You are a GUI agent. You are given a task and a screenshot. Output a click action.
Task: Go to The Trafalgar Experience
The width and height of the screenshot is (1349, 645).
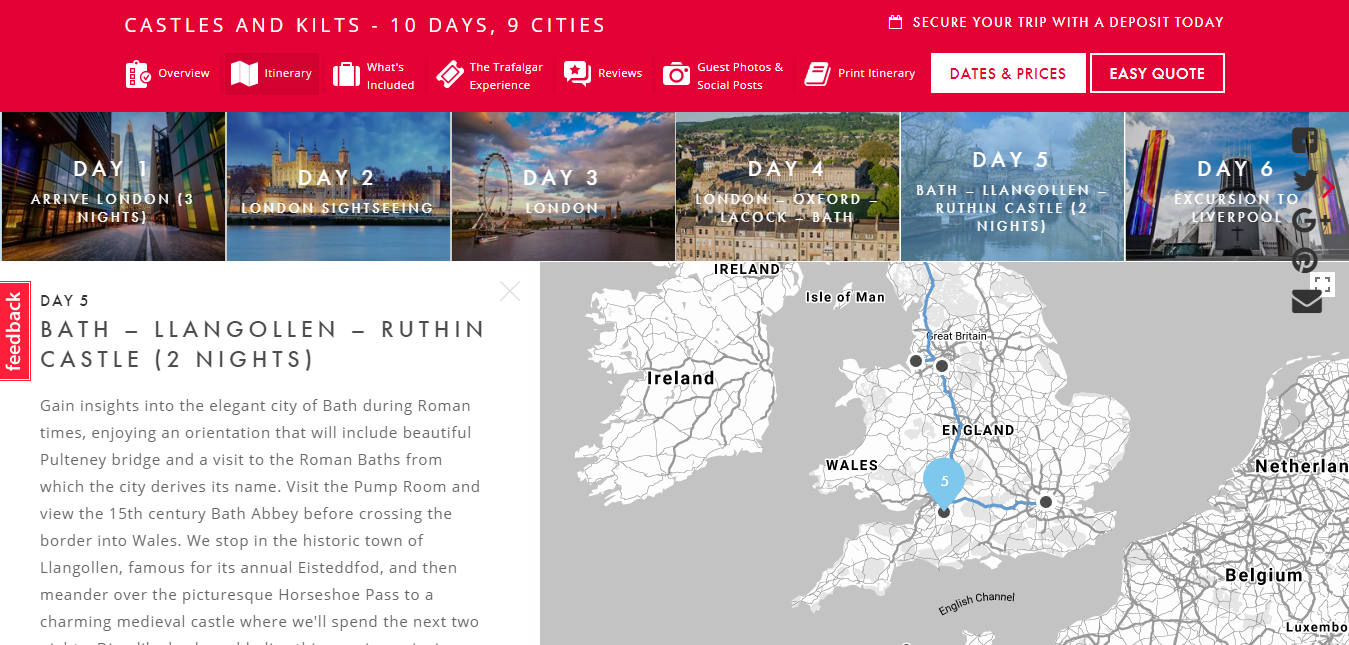point(490,75)
